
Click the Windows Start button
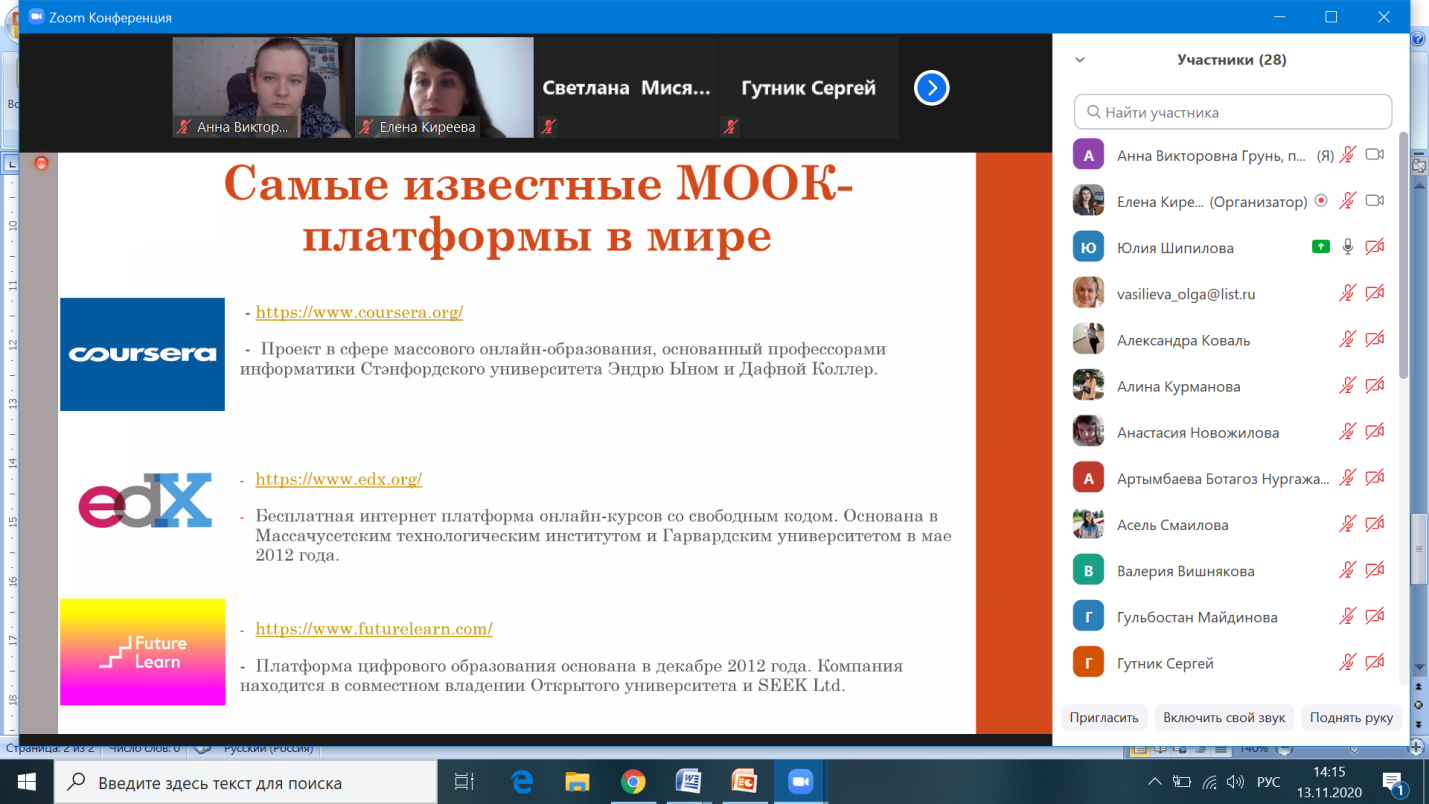tap(27, 782)
